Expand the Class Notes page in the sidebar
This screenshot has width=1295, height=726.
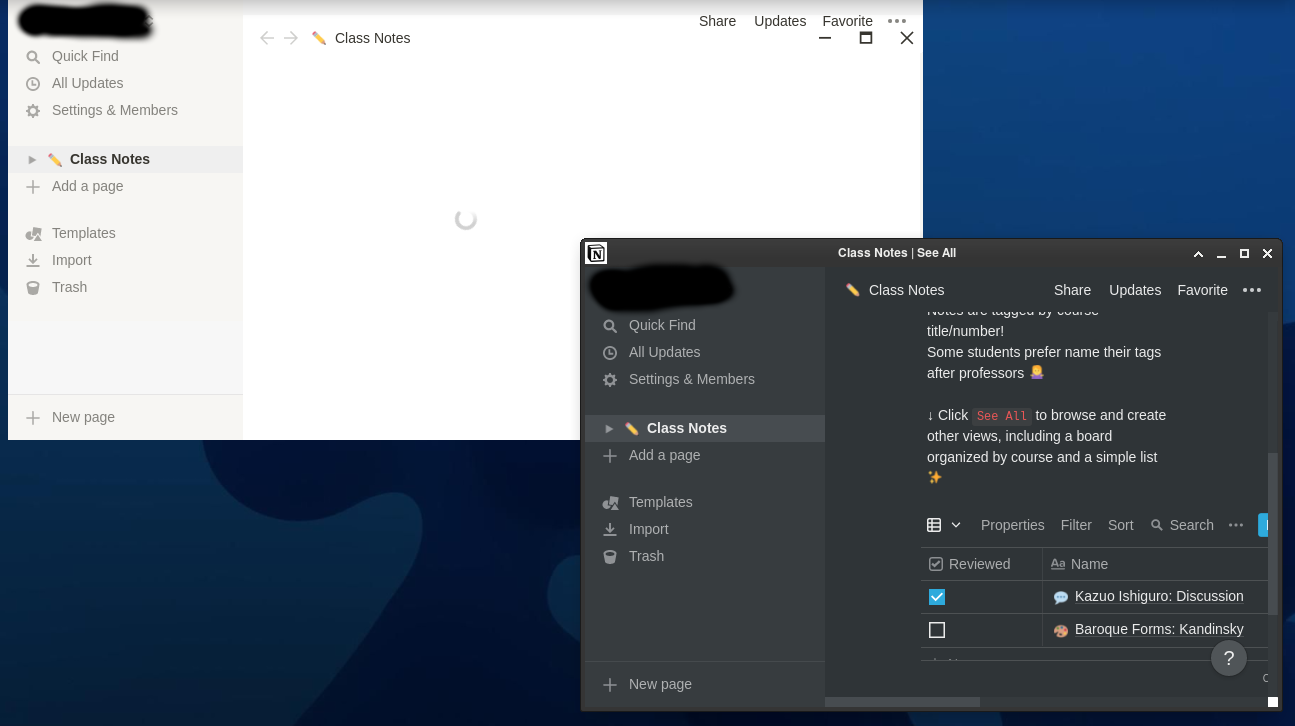[610, 428]
